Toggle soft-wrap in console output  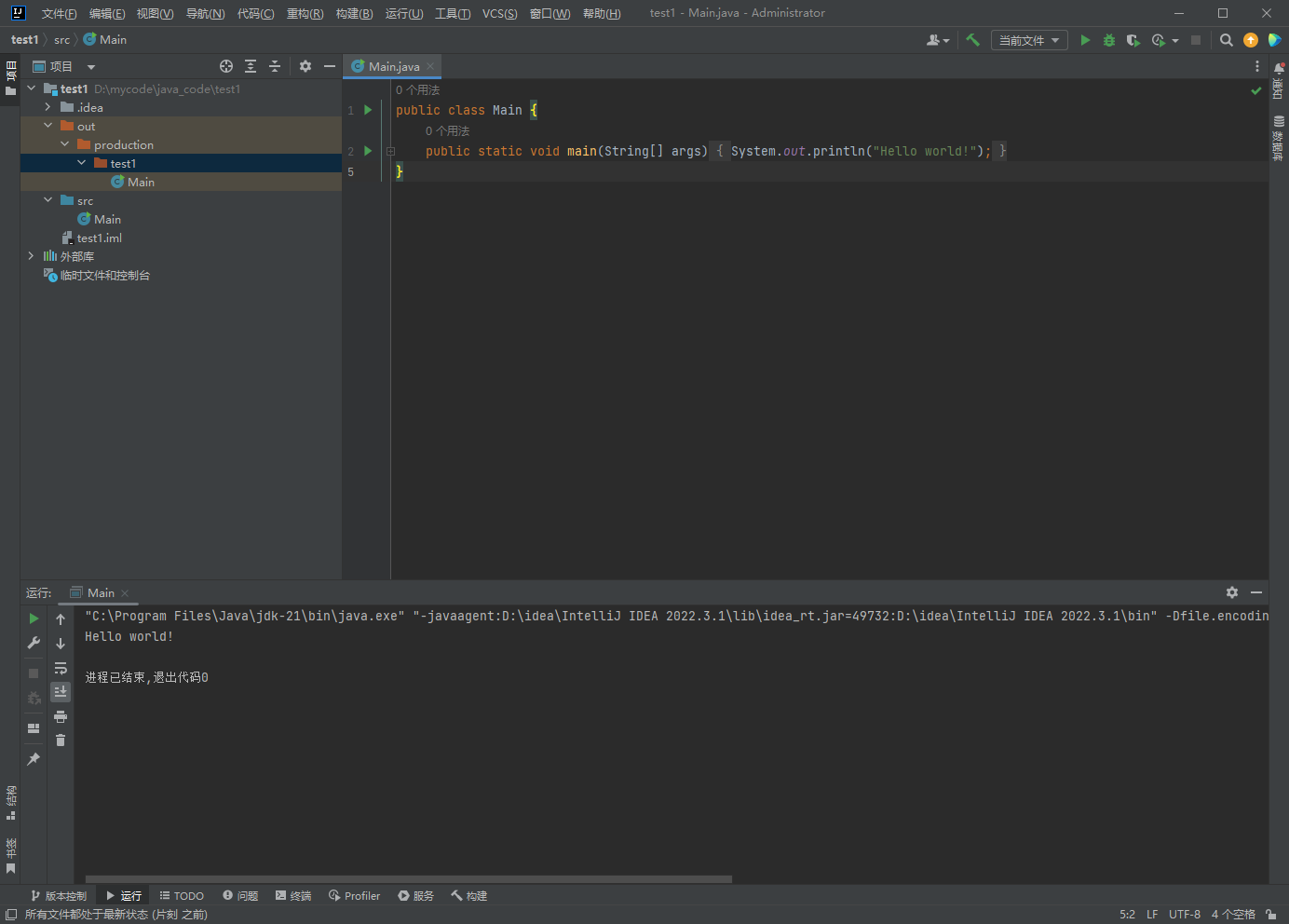coord(61,668)
